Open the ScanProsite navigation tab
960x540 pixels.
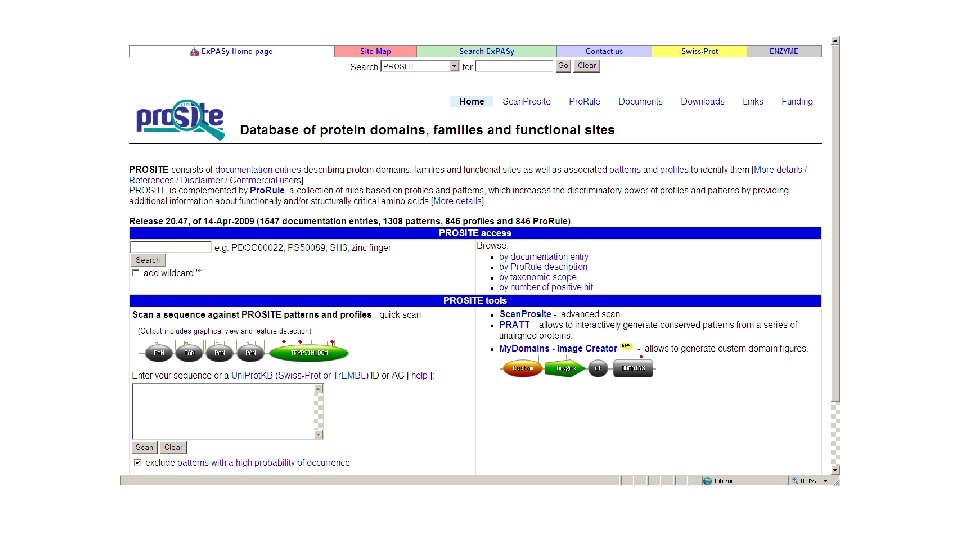pyautogui.click(x=527, y=102)
